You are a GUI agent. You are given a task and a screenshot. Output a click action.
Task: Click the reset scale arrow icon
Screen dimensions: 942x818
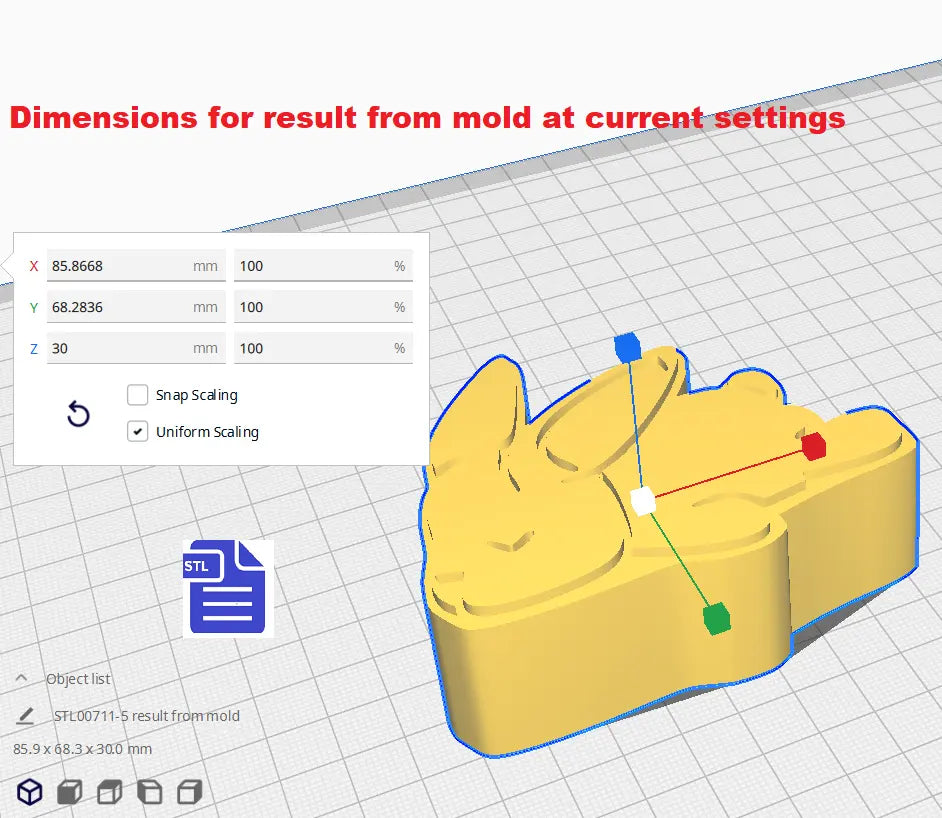pyautogui.click(x=78, y=414)
